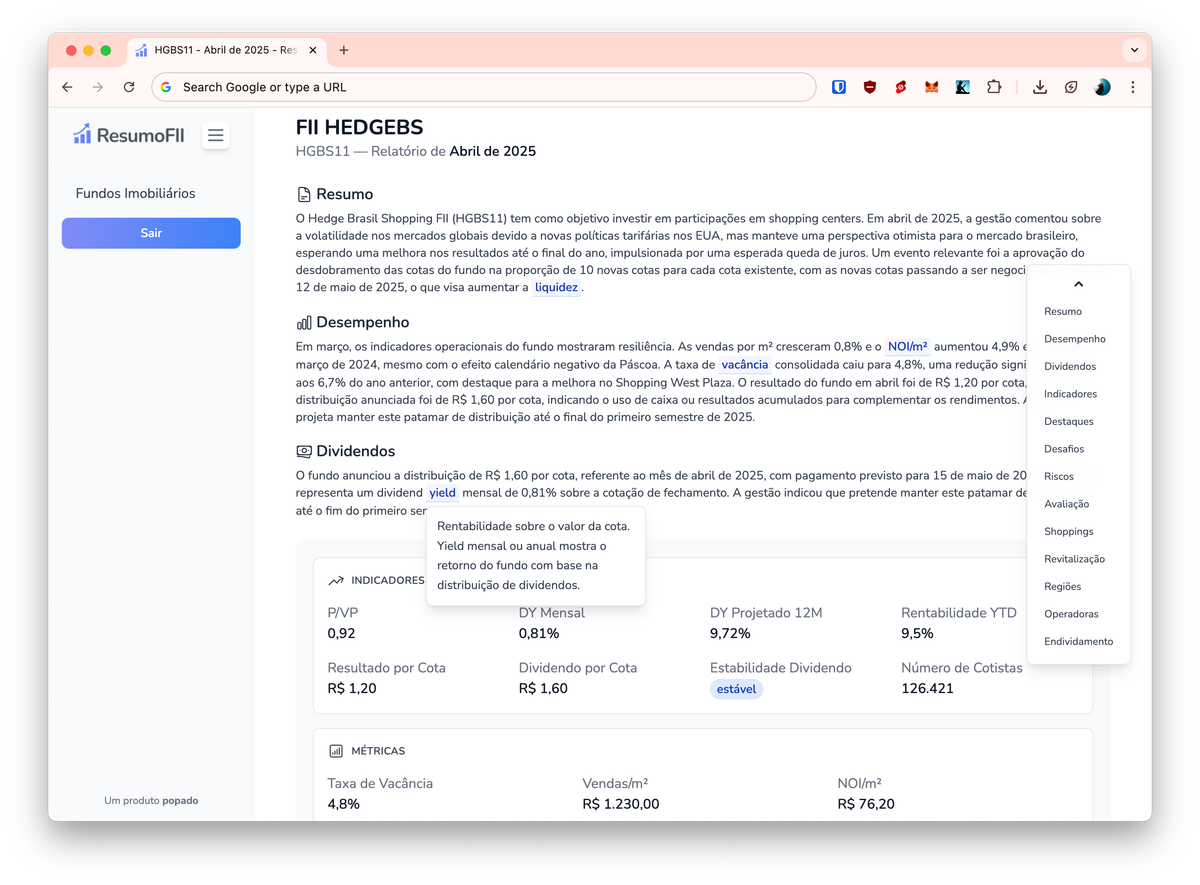Screen dimensions: 1200x885
Task: Open a new browser tab
Action: [x=344, y=50]
